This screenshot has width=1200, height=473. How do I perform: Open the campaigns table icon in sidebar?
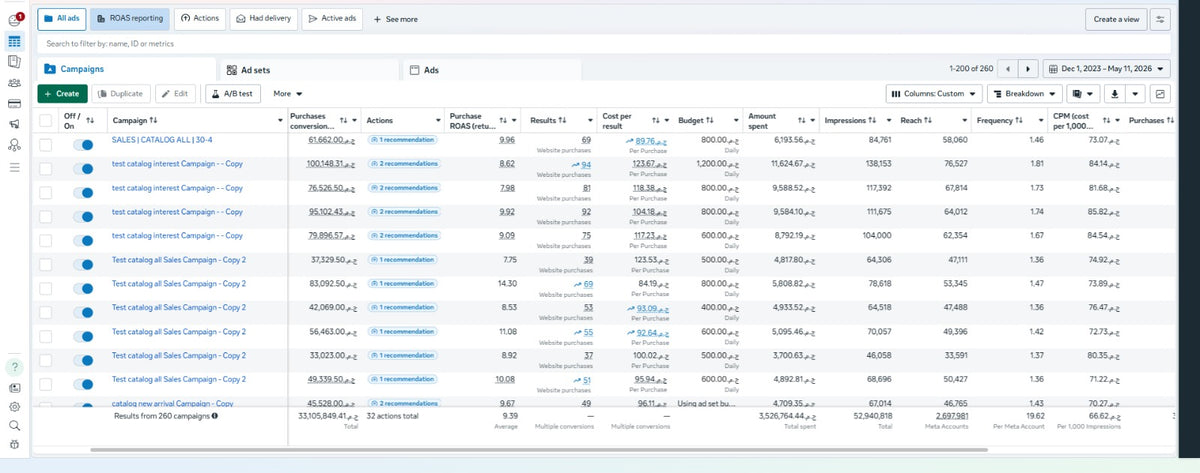14,42
